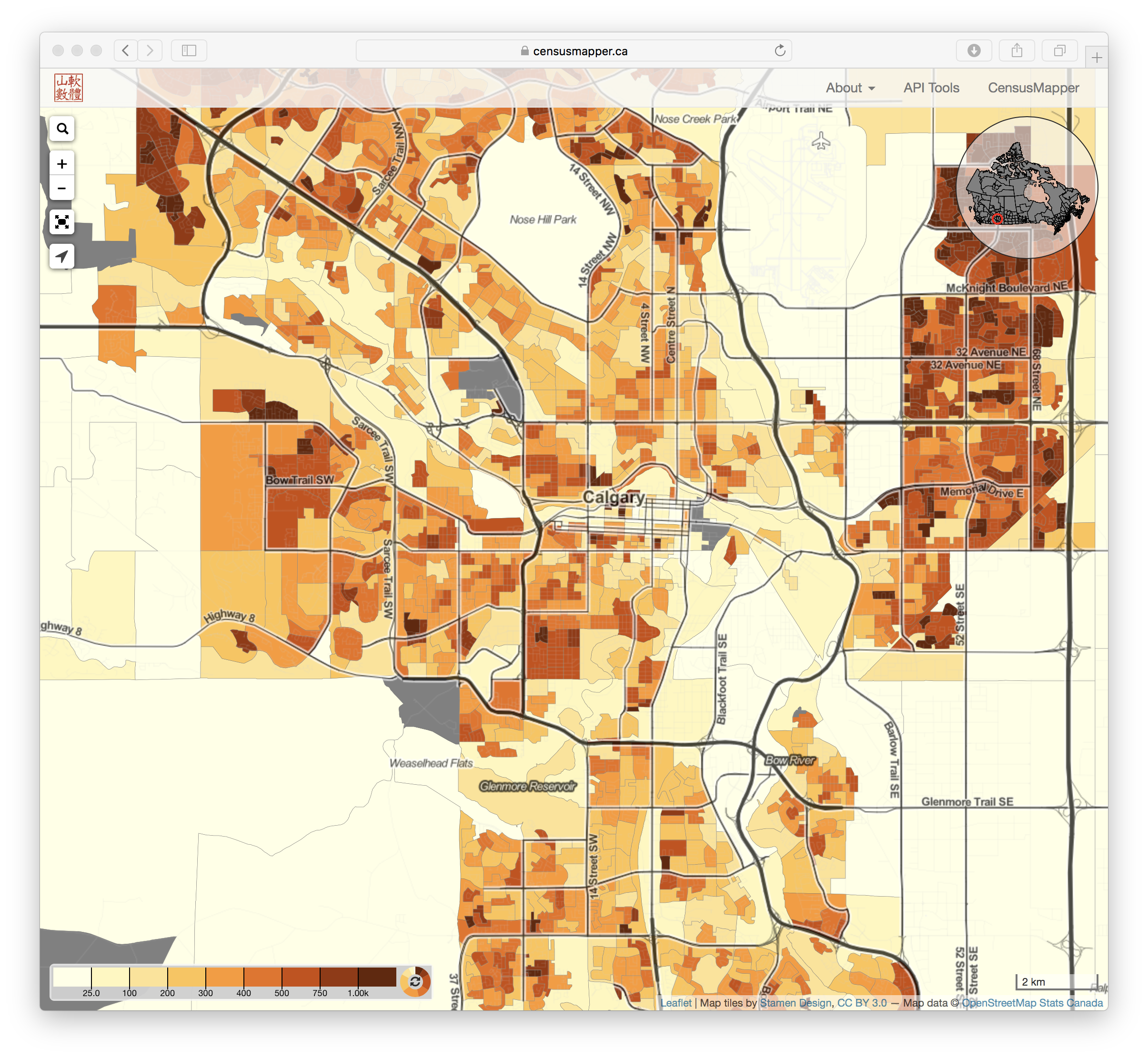Zoom out with the minus button
This screenshot has width=1148, height=1058.
click(62, 189)
